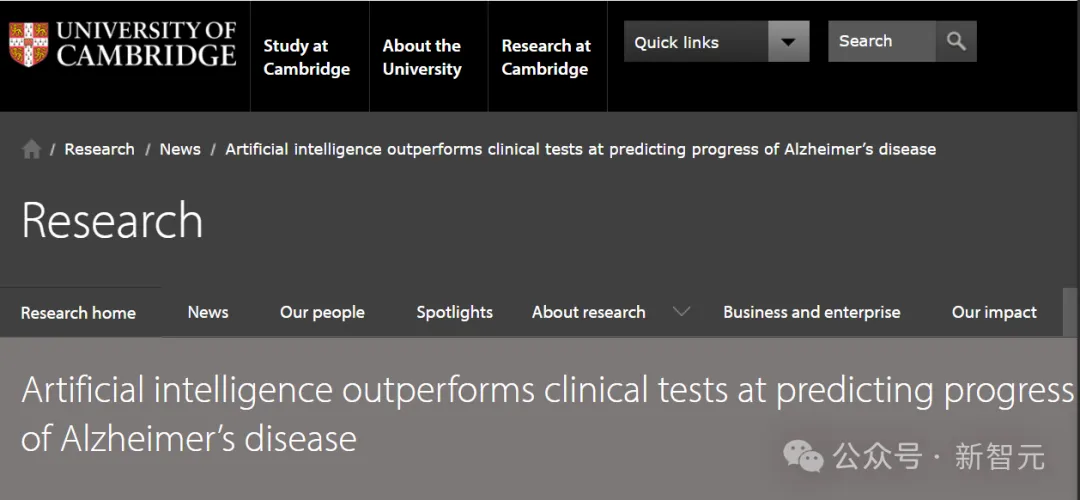Image resolution: width=1080 pixels, height=500 pixels.
Task: Select the Research home tab
Action: 79,313
